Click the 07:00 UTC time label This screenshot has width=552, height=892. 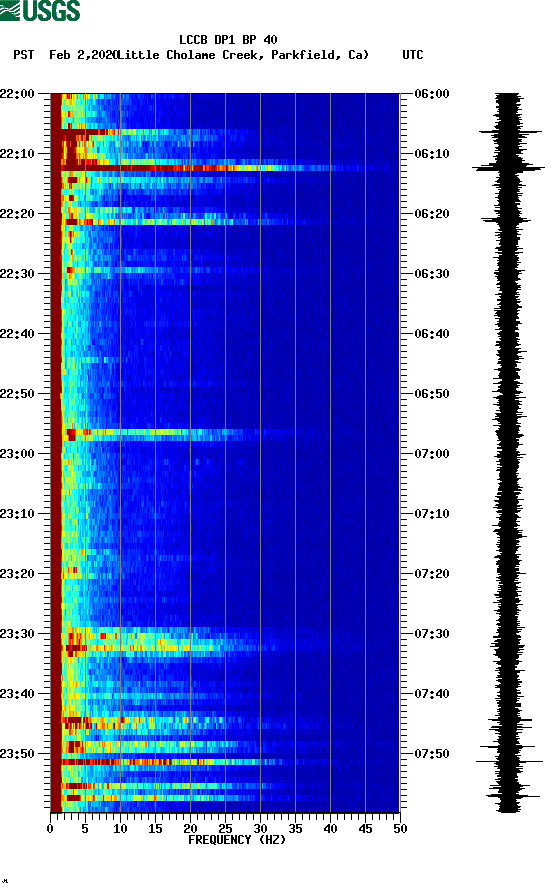coord(432,454)
